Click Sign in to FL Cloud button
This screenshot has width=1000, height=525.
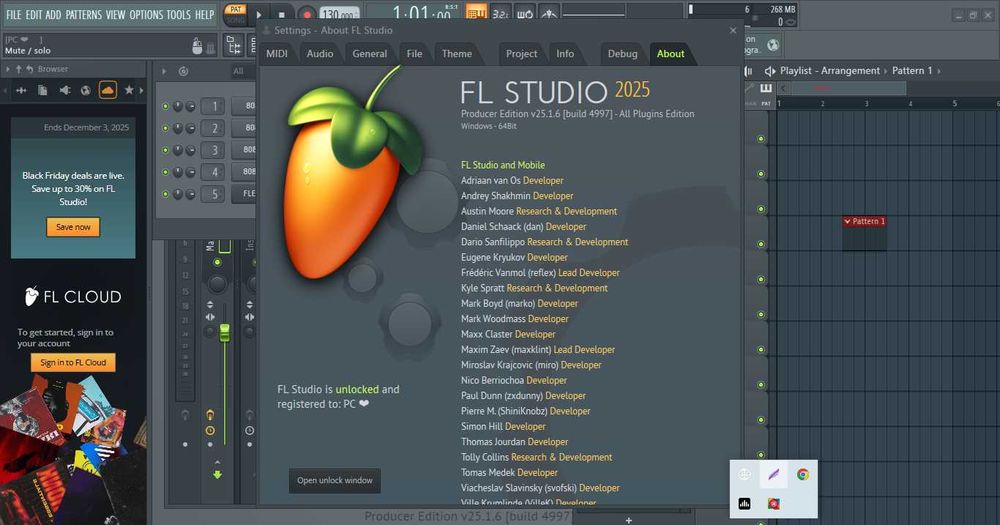point(73,362)
